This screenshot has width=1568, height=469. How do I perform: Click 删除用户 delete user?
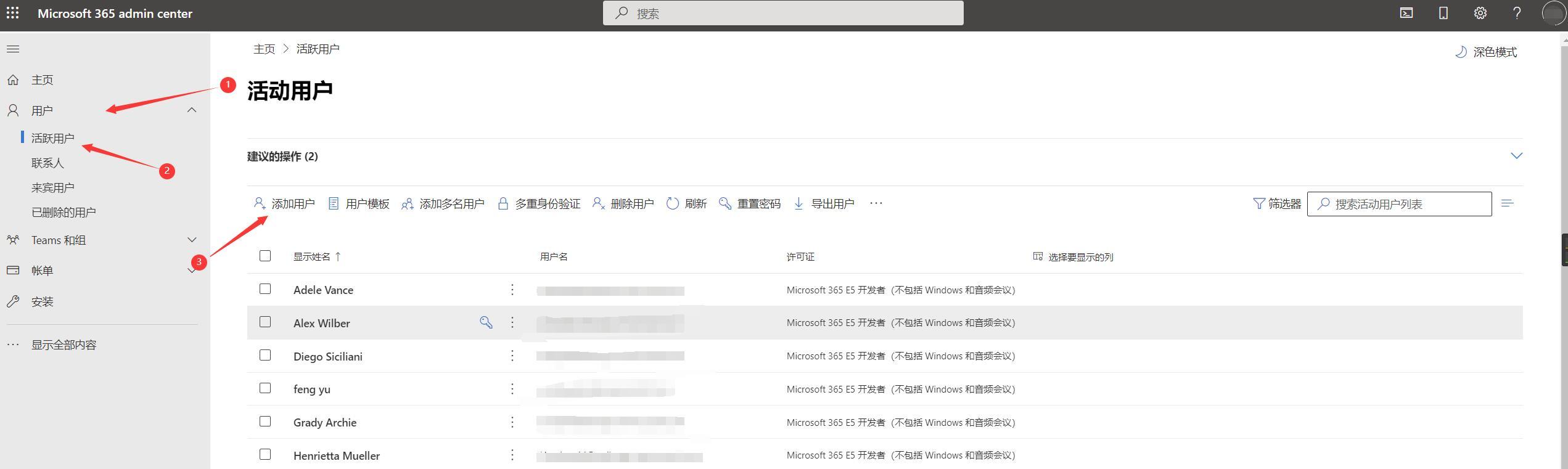pos(623,203)
